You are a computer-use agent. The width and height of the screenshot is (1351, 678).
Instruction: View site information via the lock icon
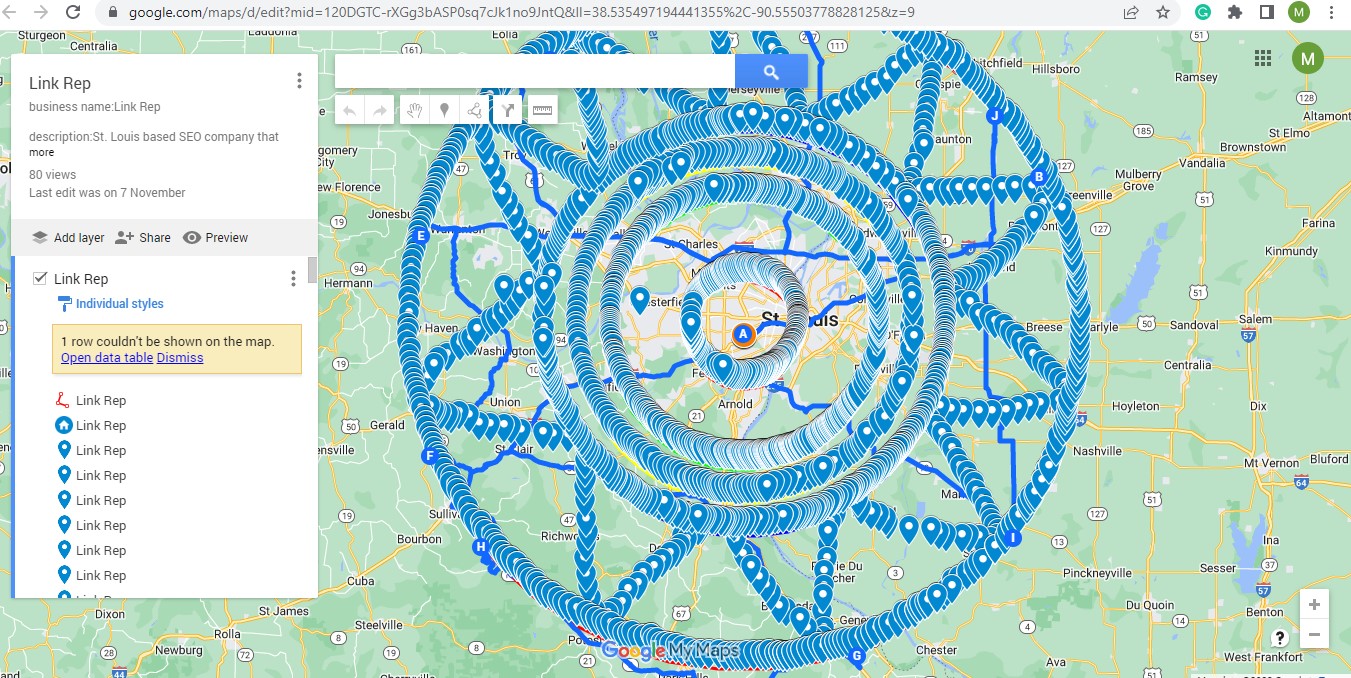click(x=111, y=13)
